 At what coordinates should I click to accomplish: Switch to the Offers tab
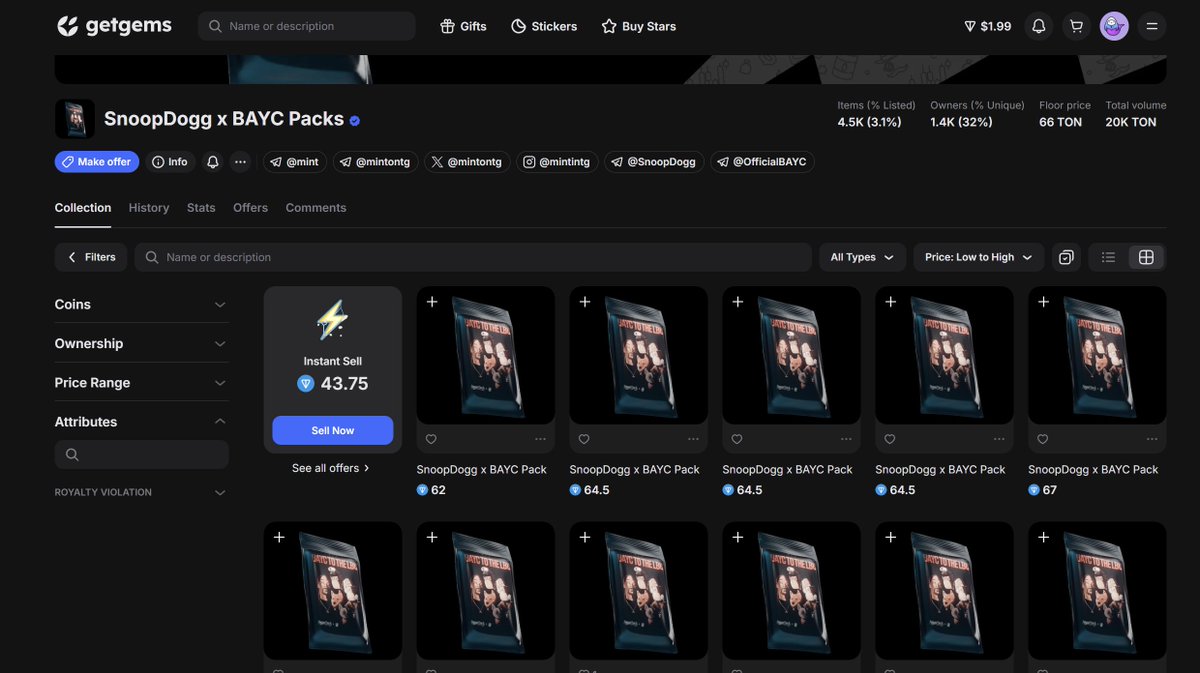point(250,208)
